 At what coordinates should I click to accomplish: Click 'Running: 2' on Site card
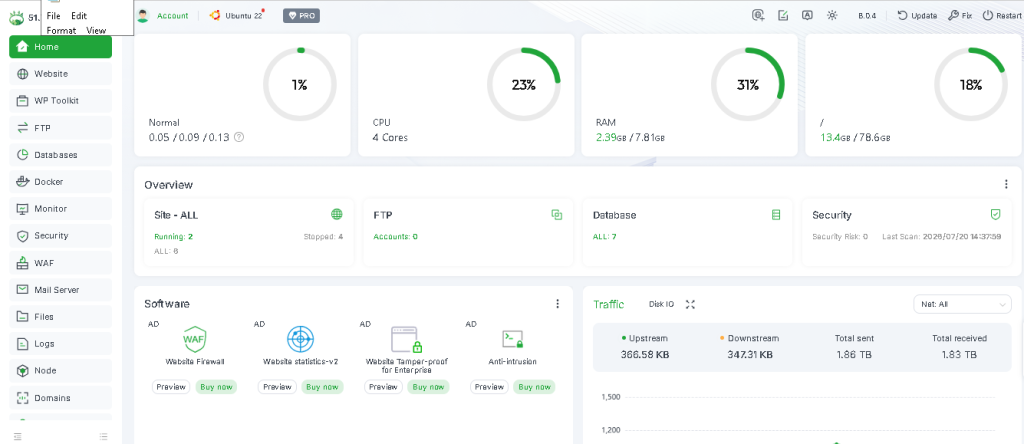pyautogui.click(x=173, y=236)
